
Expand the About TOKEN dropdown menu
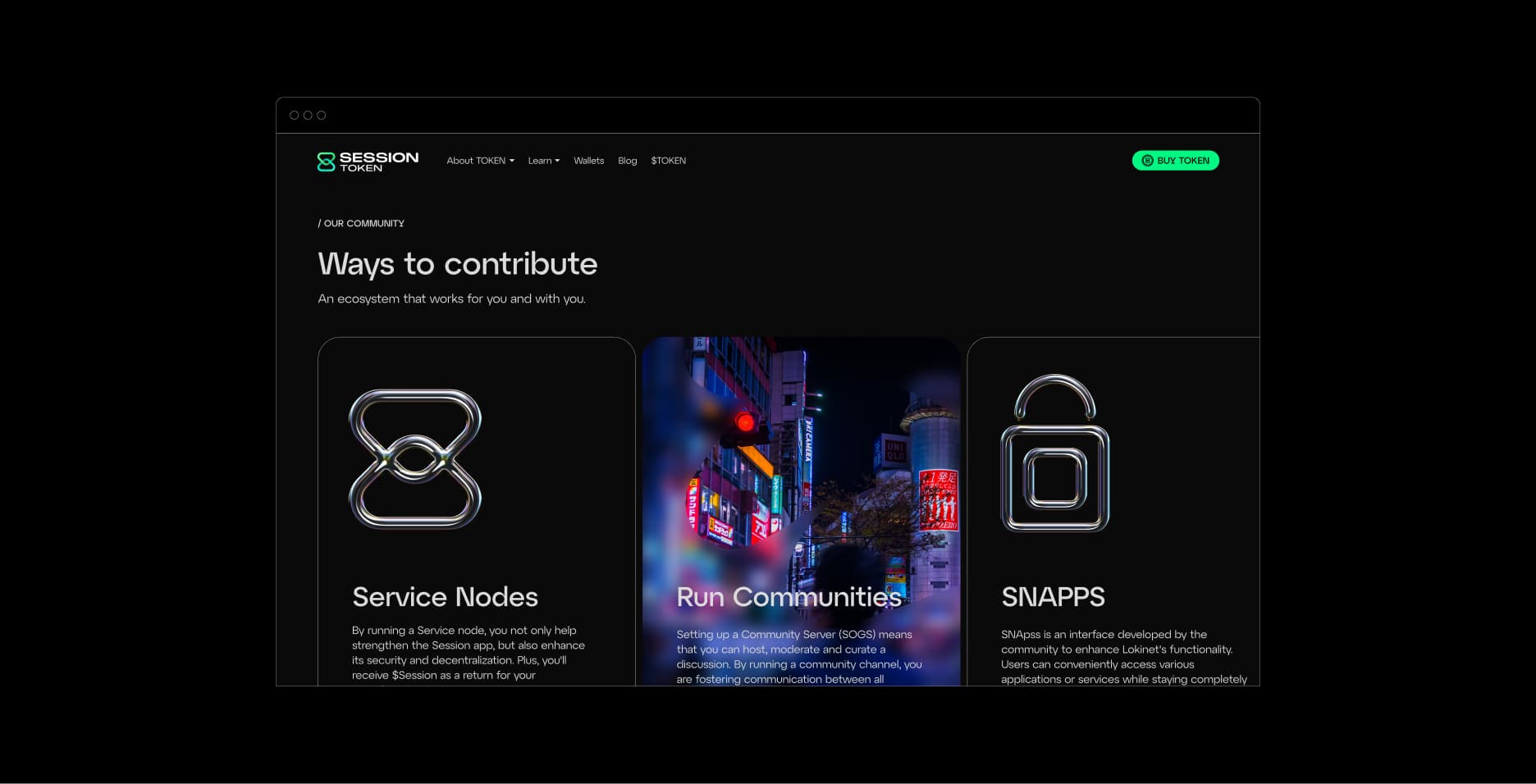click(x=480, y=161)
